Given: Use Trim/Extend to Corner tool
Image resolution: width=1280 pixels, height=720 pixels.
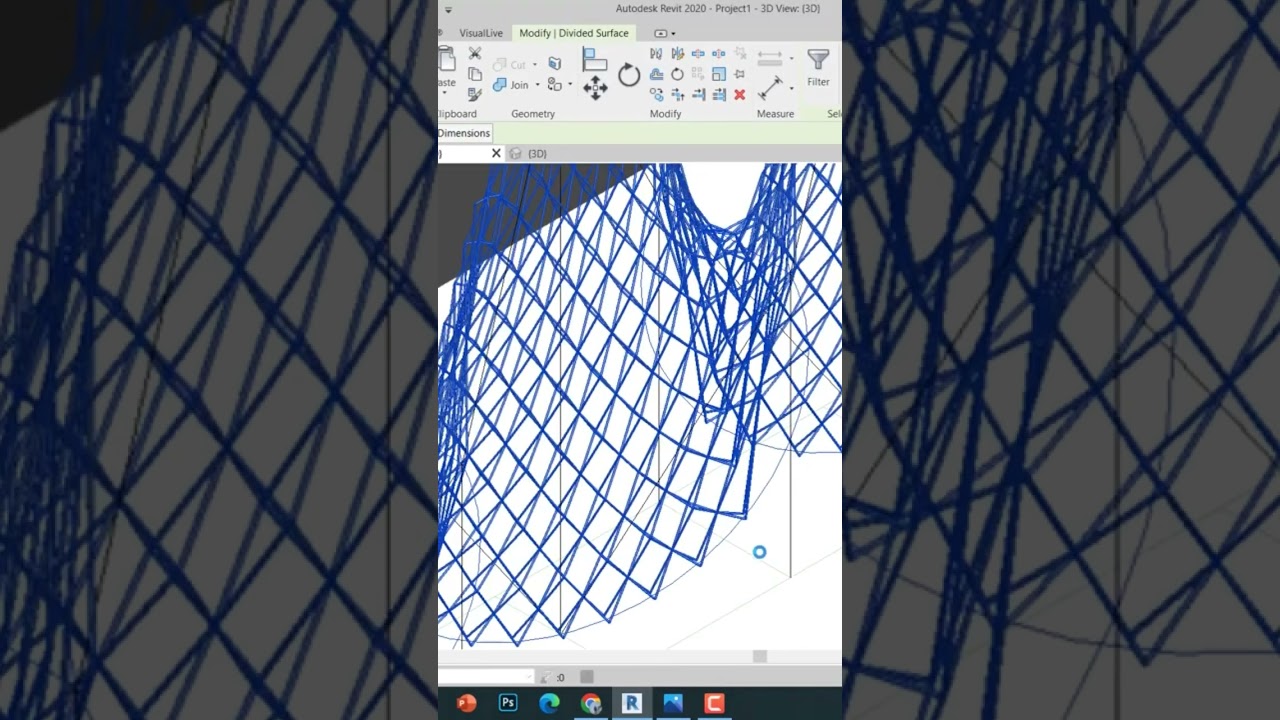Looking at the screenshot, I should pos(678,94).
